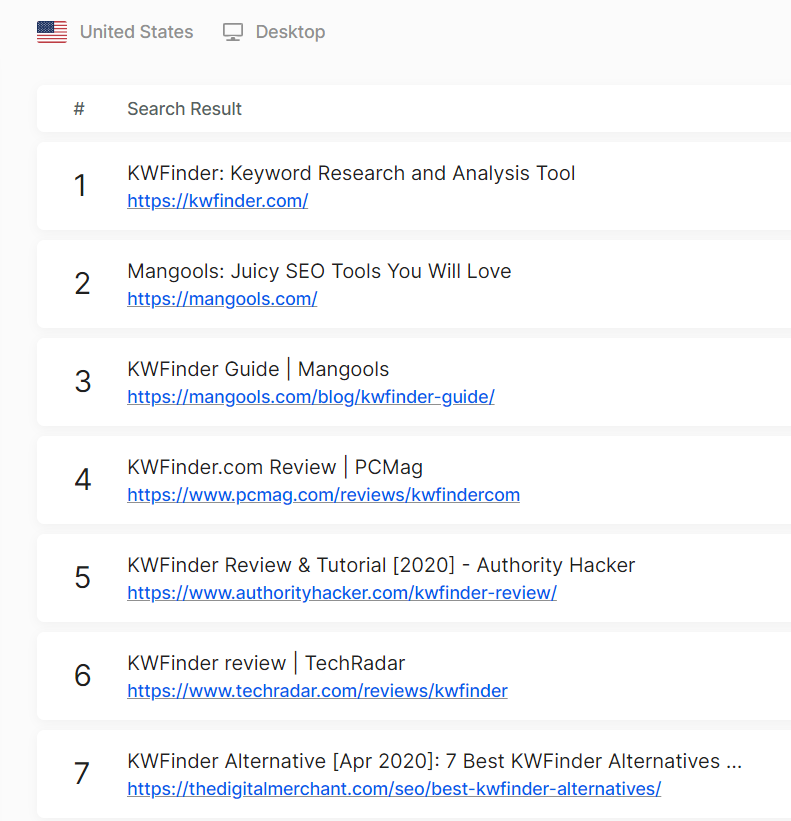Image resolution: width=791 pixels, height=821 pixels.
Task: Open the https://mangools.com/ link
Action: click(222, 298)
